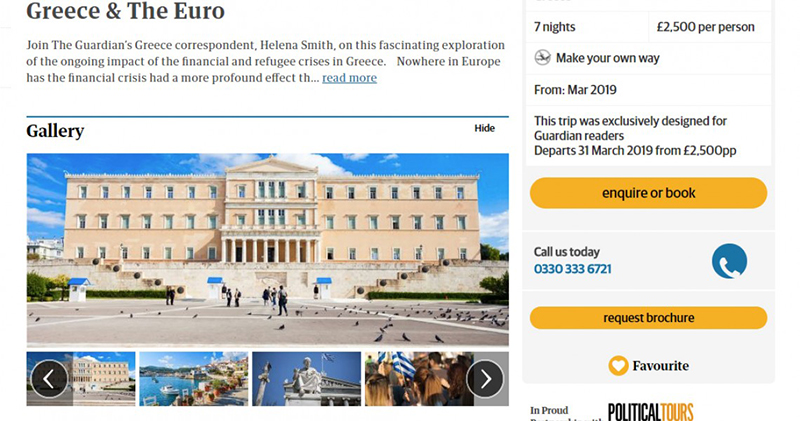This screenshot has width=800, height=421.
Task: Click the Greece & The Euro heading
Action: pyautogui.click(x=126, y=11)
